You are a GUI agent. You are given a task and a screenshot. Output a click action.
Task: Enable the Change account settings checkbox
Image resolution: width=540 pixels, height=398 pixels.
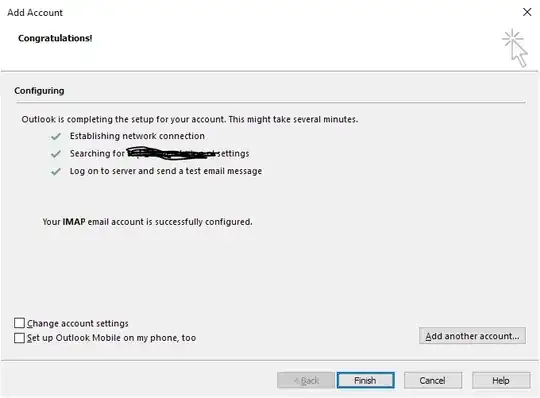[20, 323]
